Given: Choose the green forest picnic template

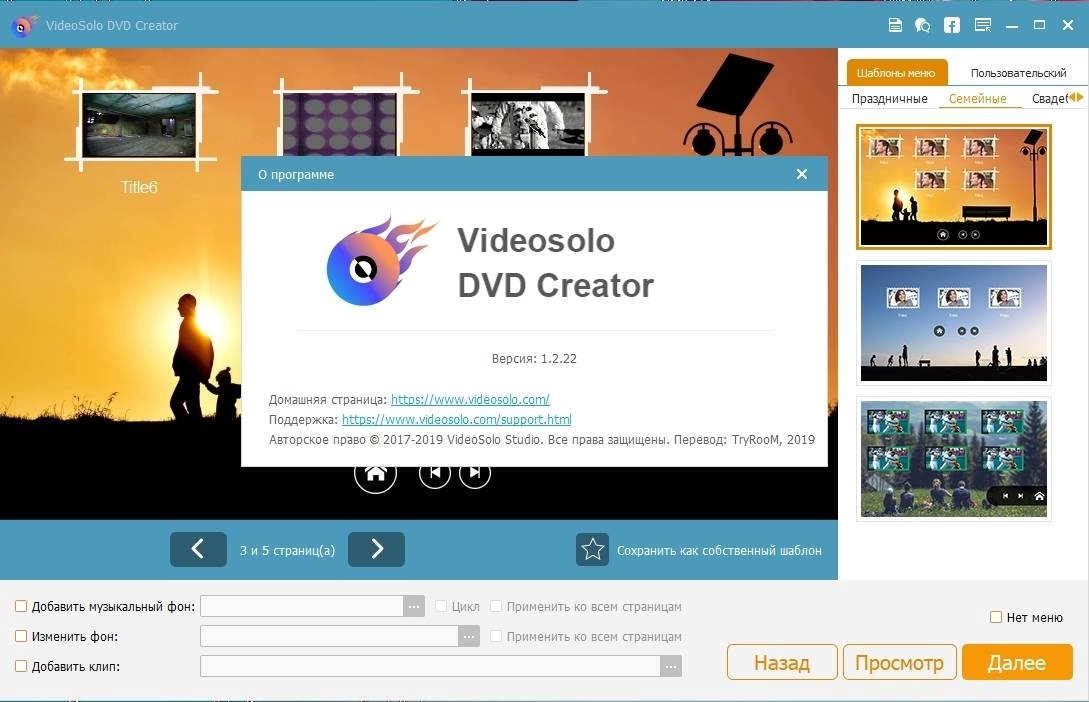Looking at the screenshot, I should pyautogui.click(x=954, y=459).
